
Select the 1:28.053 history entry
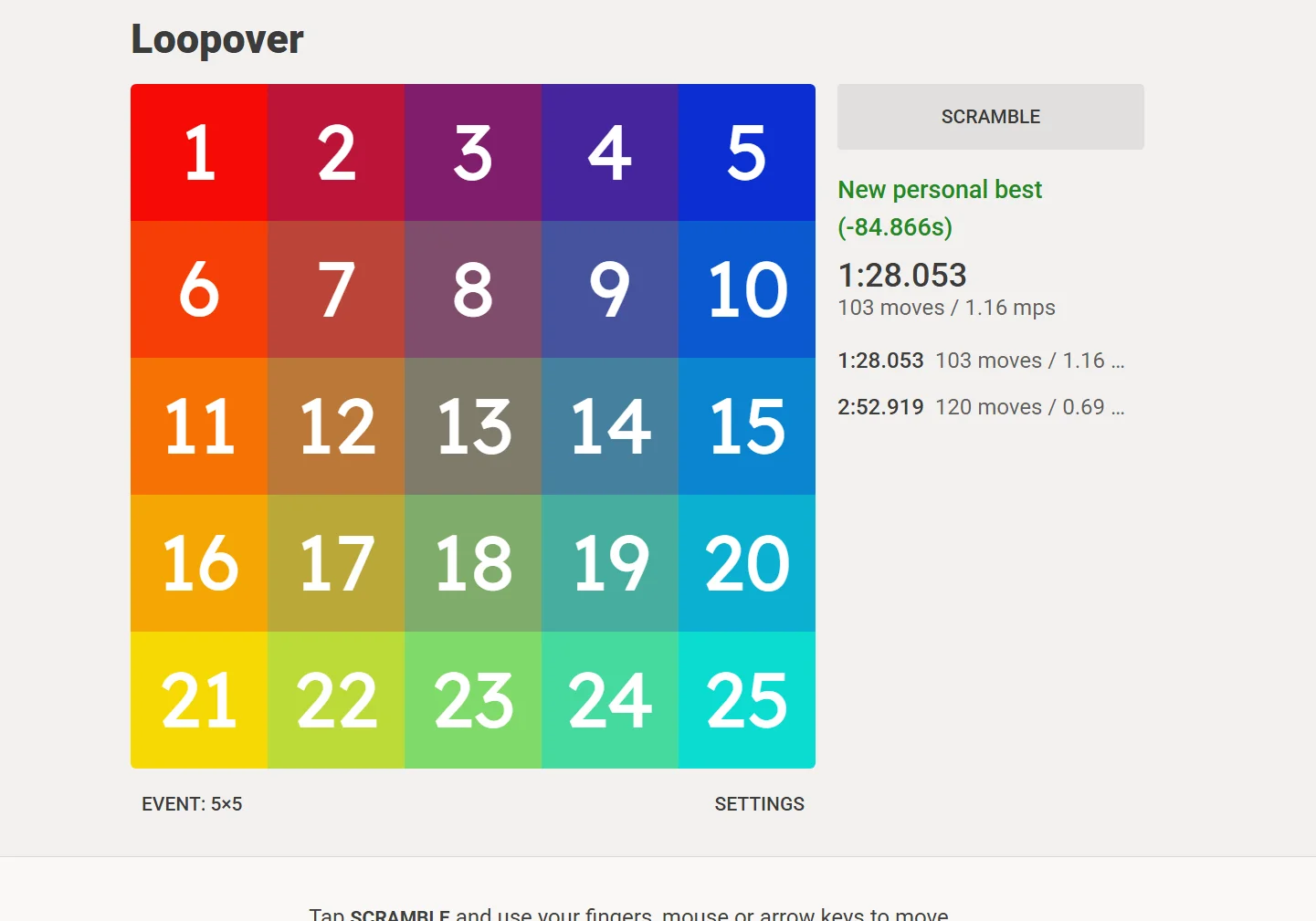(x=981, y=361)
